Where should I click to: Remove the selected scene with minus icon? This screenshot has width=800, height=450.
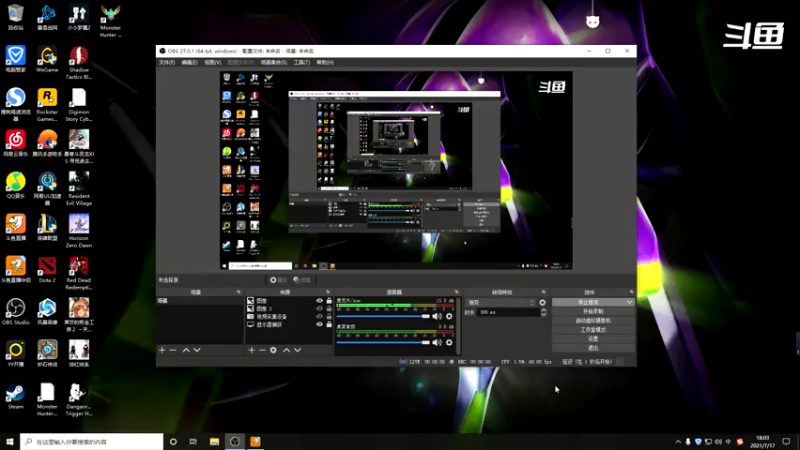(173, 350)
